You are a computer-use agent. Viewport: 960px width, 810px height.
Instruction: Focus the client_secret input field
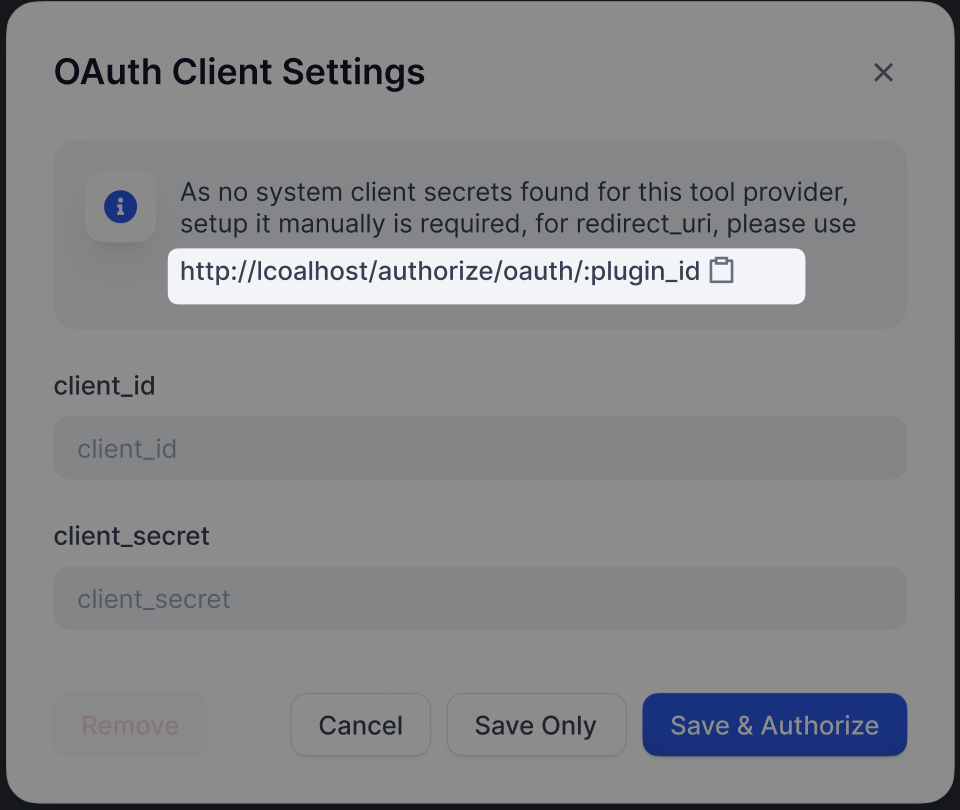click(480, 599)
